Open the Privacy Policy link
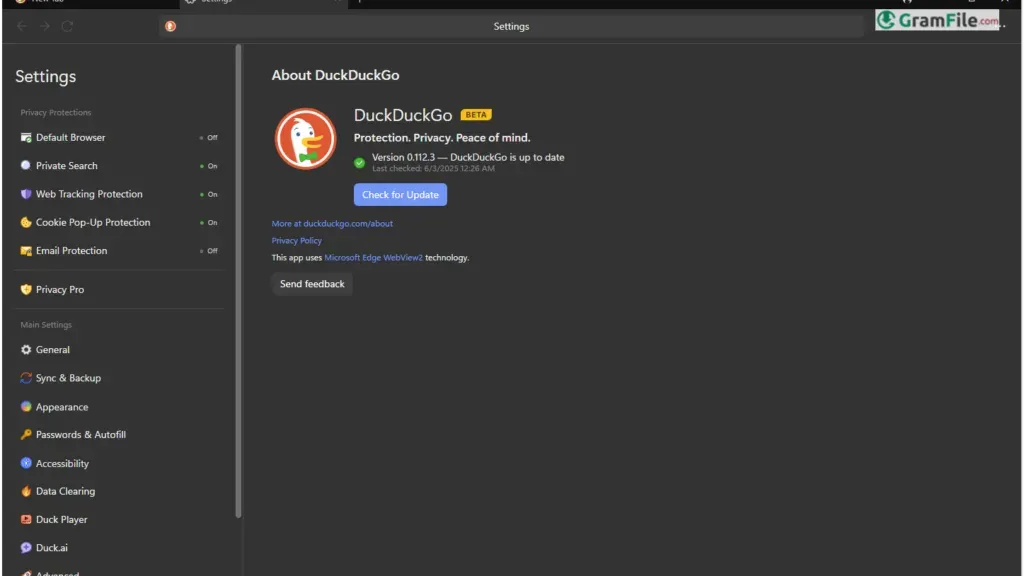This screenshot has width=1024, height=576. pos(296,240)
